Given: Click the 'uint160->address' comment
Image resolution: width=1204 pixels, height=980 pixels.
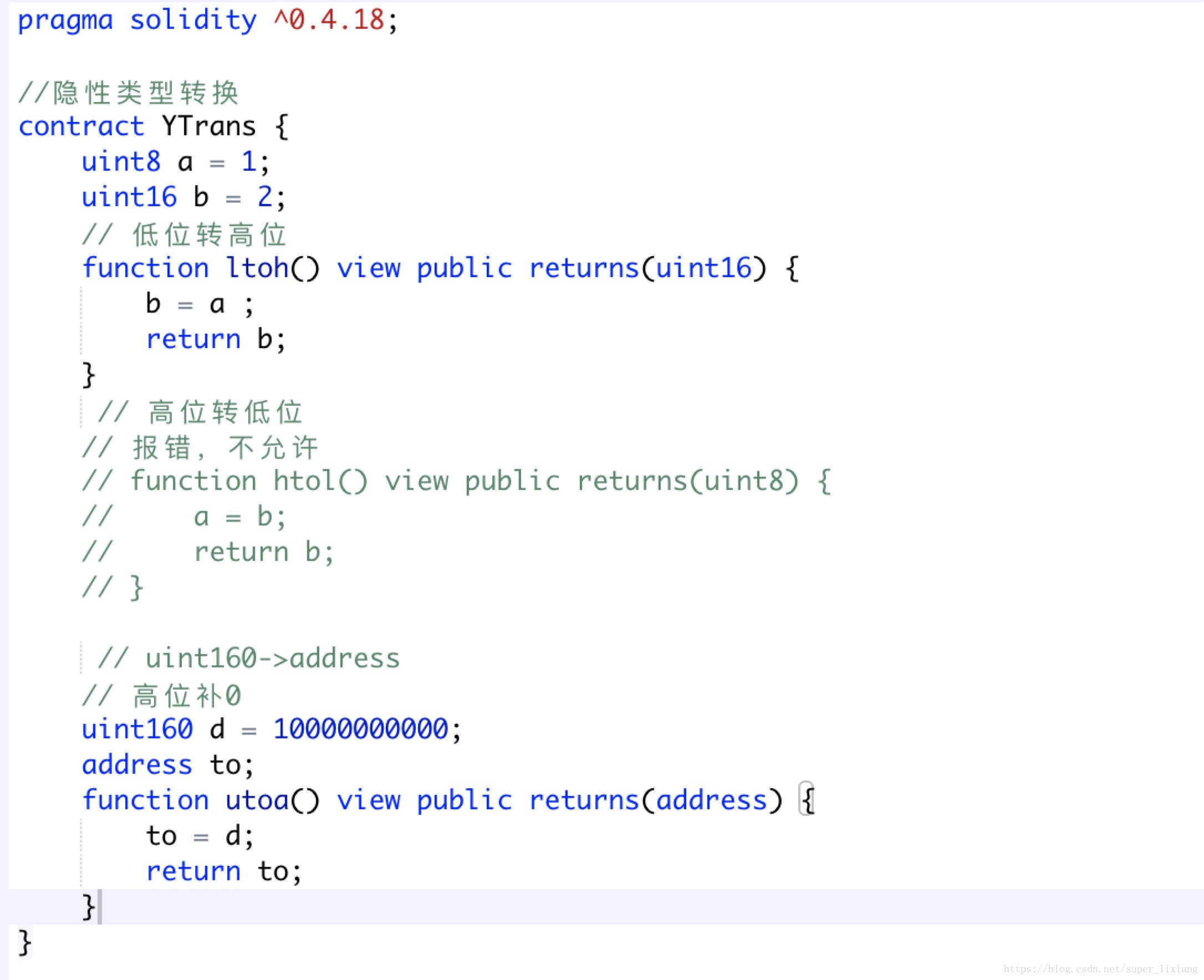Looking at the screenshot, I should click(272, 659).
